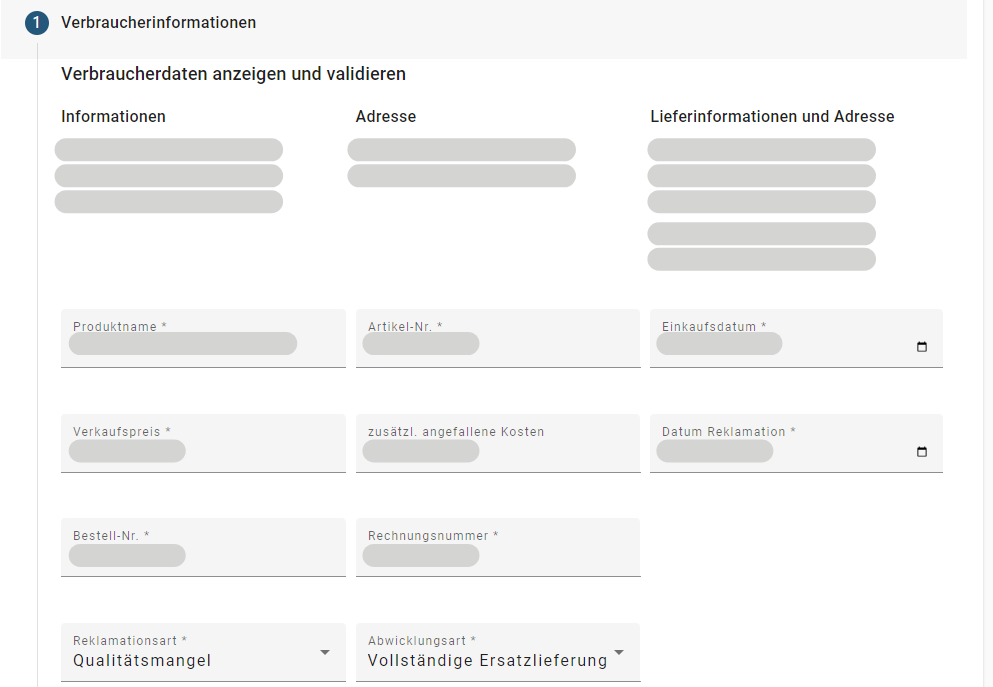
Task: Click into the Bestell-Nr. field
Action: 203,555
